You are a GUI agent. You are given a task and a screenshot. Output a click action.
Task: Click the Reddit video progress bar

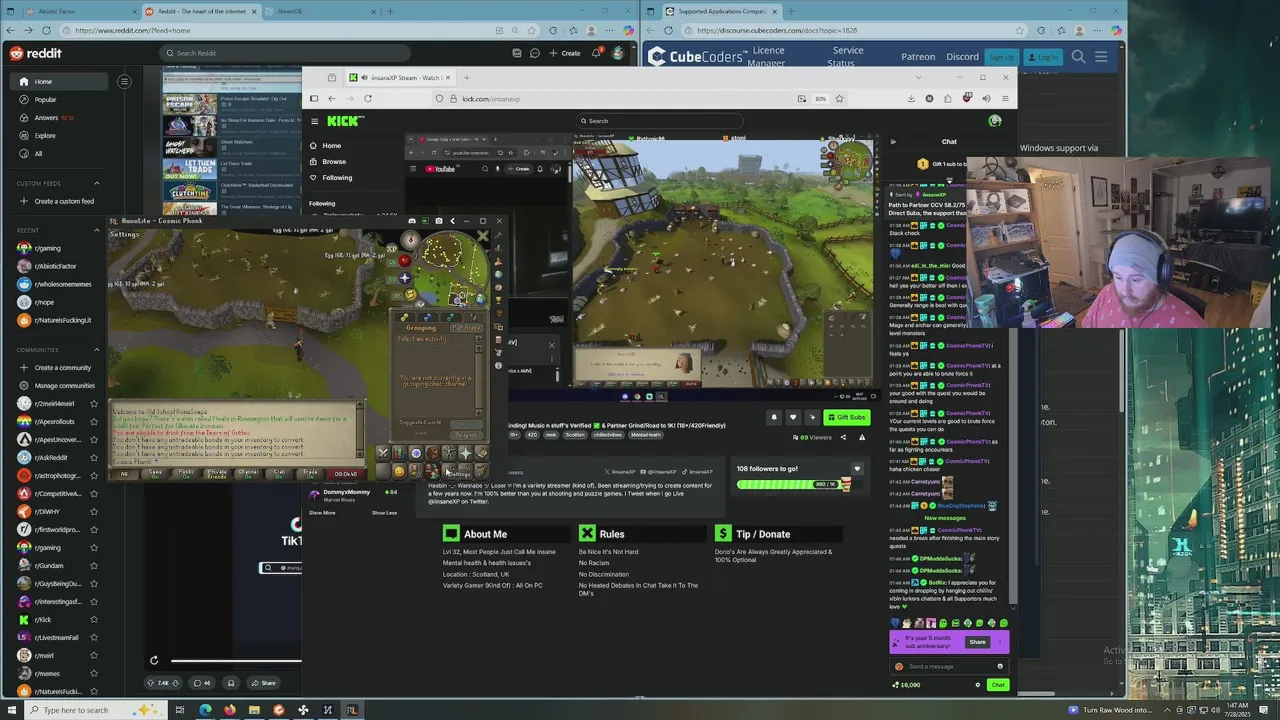tap(236, 660)
